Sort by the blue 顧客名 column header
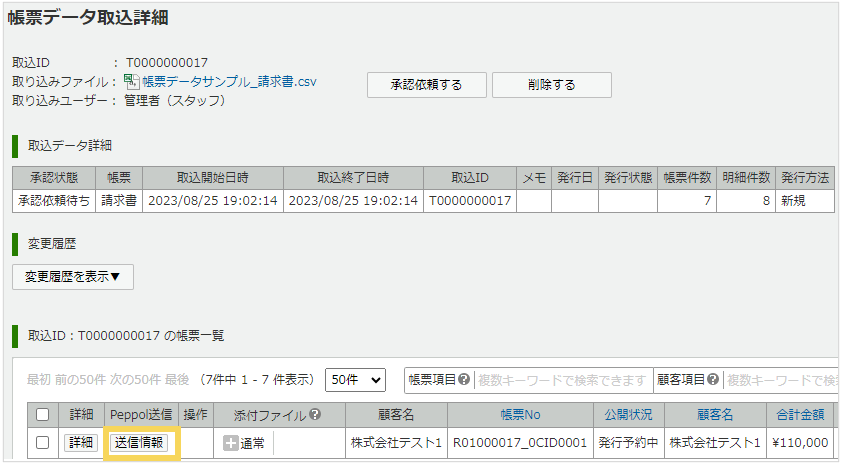Viewport: 843px width, 466px height. point(715,415)
